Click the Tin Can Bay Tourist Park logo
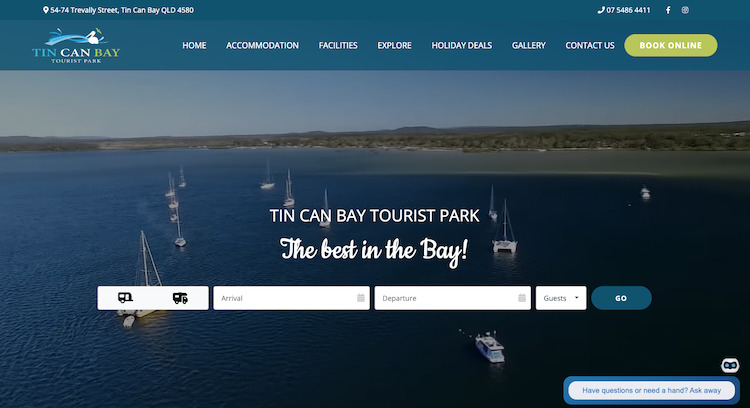 click(76, 45)
